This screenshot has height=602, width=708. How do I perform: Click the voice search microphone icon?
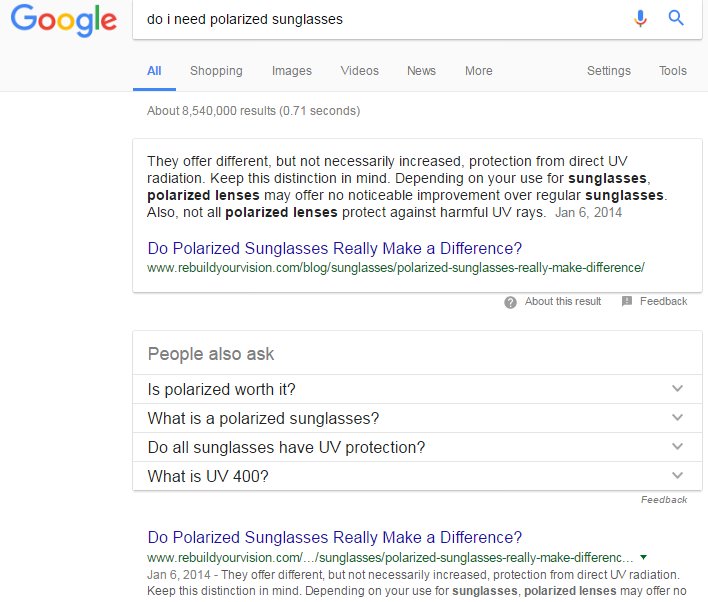click(x=640, y=19)
